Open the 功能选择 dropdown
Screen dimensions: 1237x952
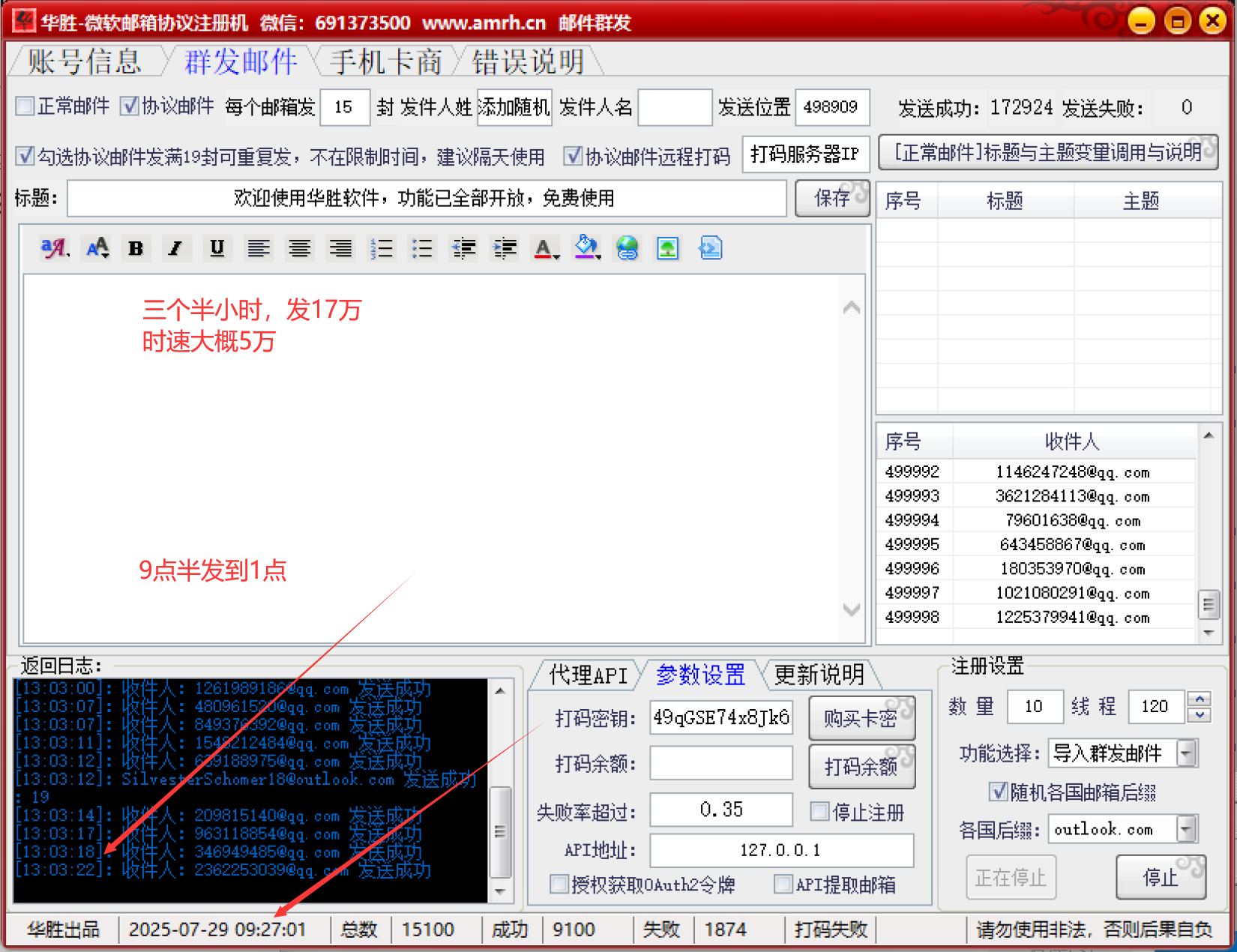tap(1186, 753)
